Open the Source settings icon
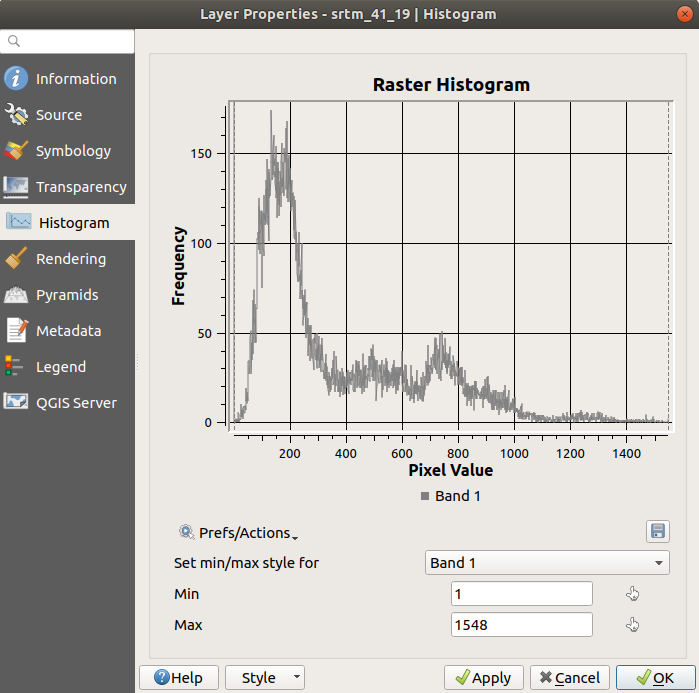The image size is (699, 693). click(x=16, y=115)
